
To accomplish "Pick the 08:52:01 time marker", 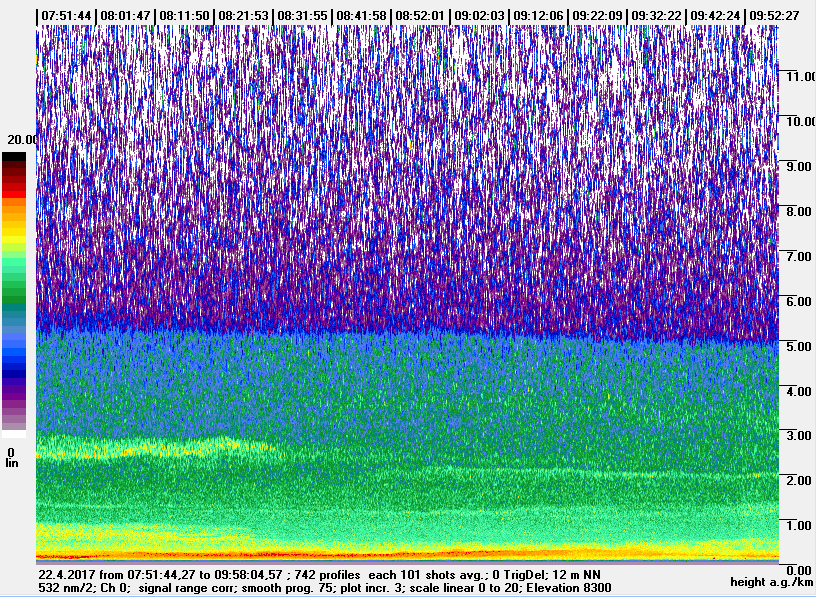I will coord(420,16).
